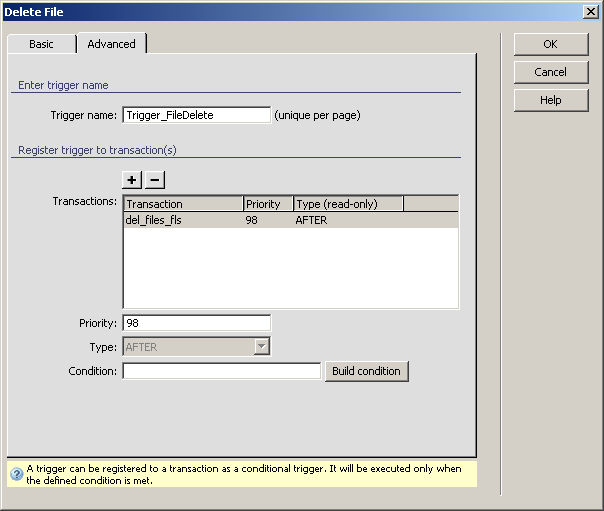Open Help for this dialog
The width and height of the screenshot is (604, 511).
click(550, 100)
